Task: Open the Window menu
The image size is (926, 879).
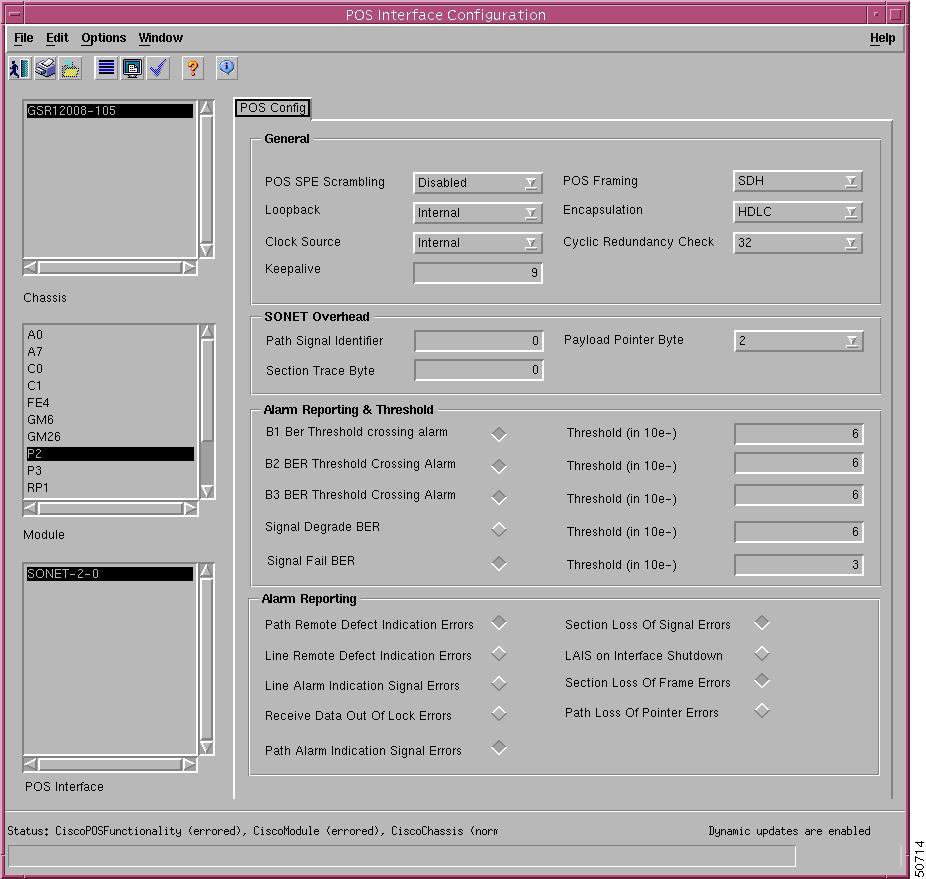Action: coord(161,38)
